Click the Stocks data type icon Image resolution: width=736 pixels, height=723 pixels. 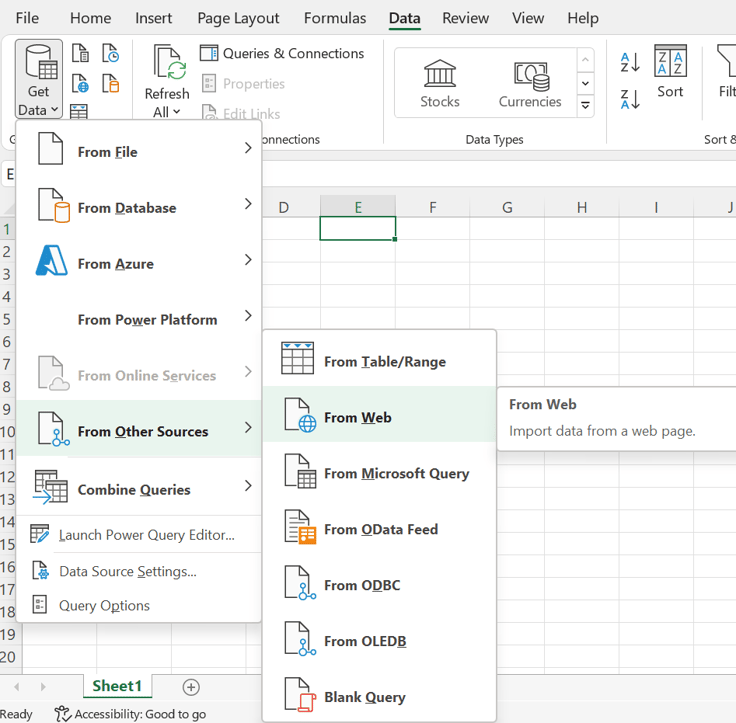point(439,75)
